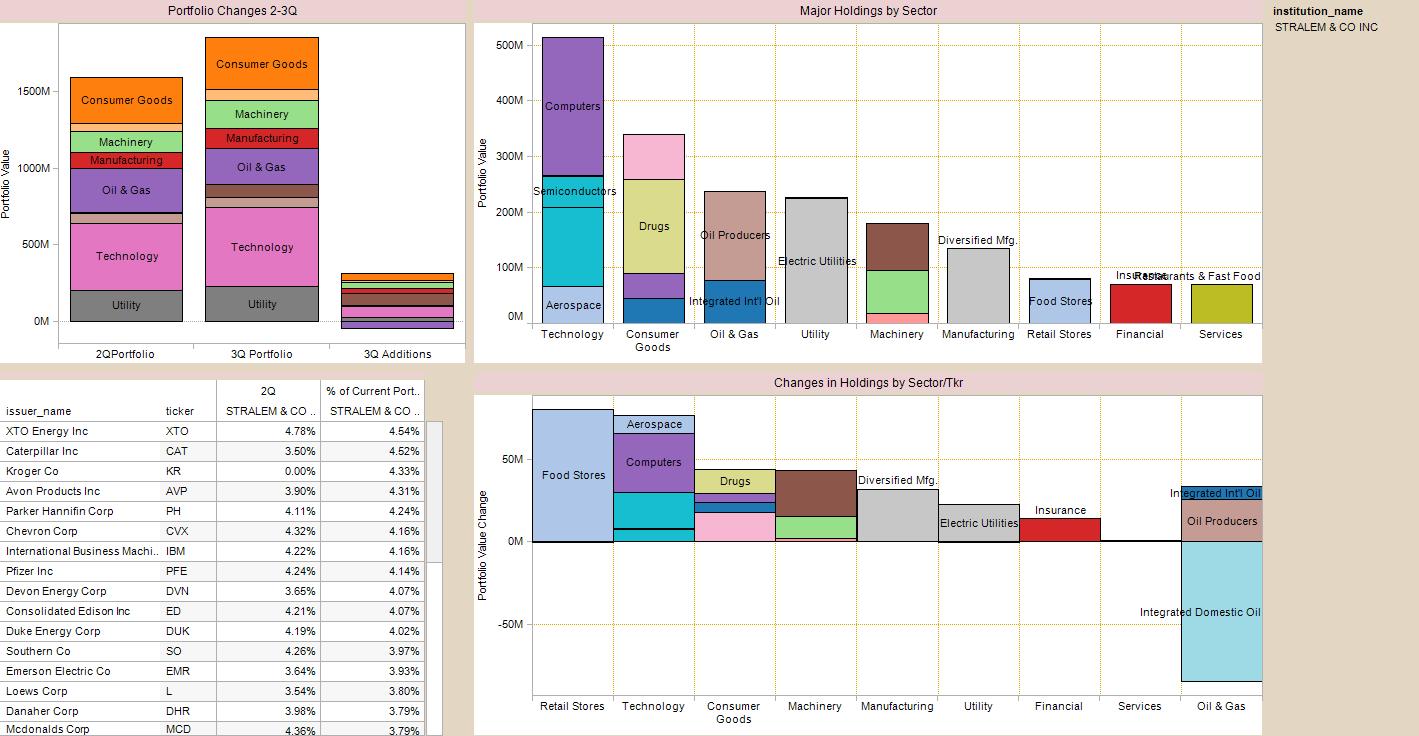Select Oil Producers segment in Major Holdings chart
1419x736 pixels.
pyautogui.click(x=735, y=235)
